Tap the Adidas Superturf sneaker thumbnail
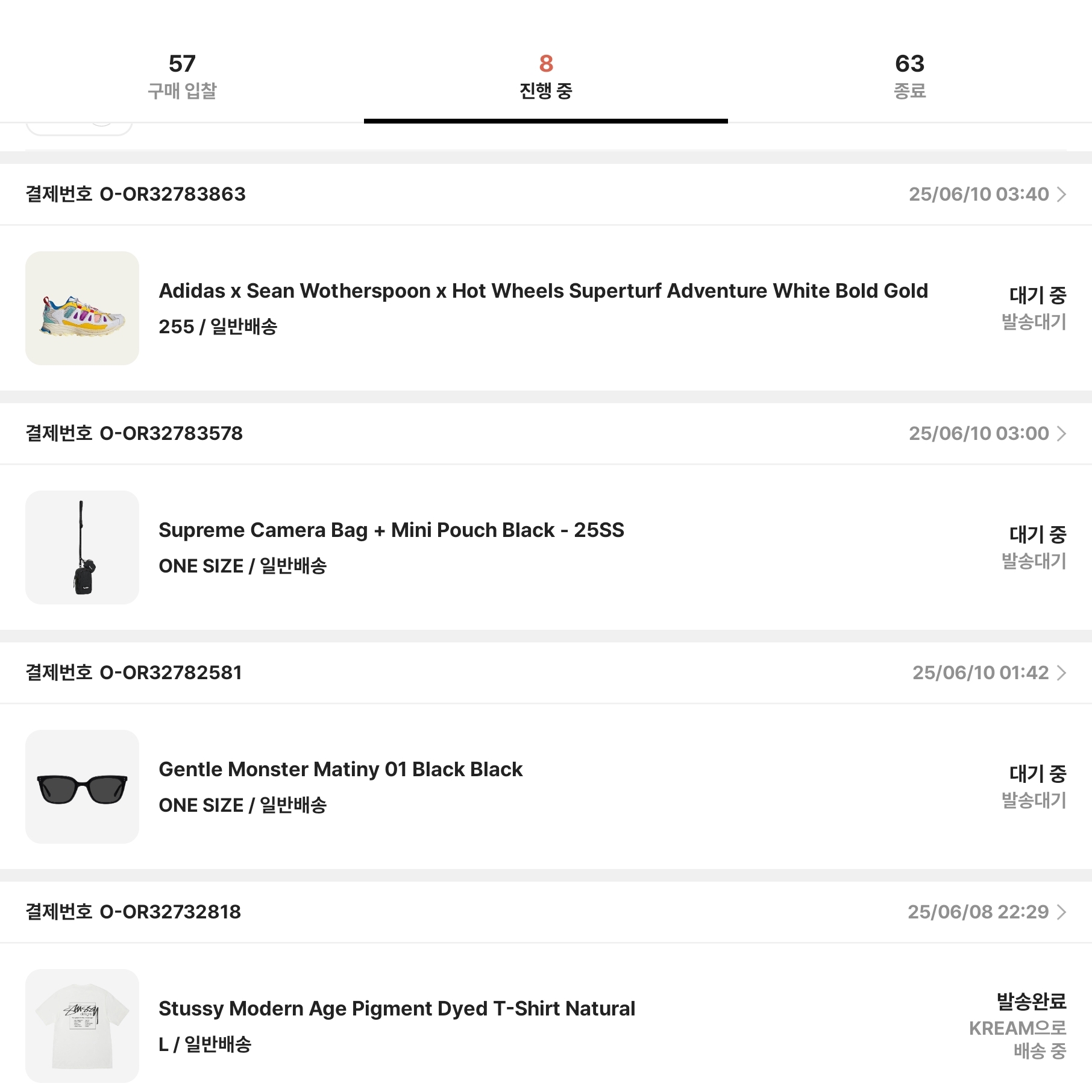This screenshot has width=1092, height=1092. point(82,308)
